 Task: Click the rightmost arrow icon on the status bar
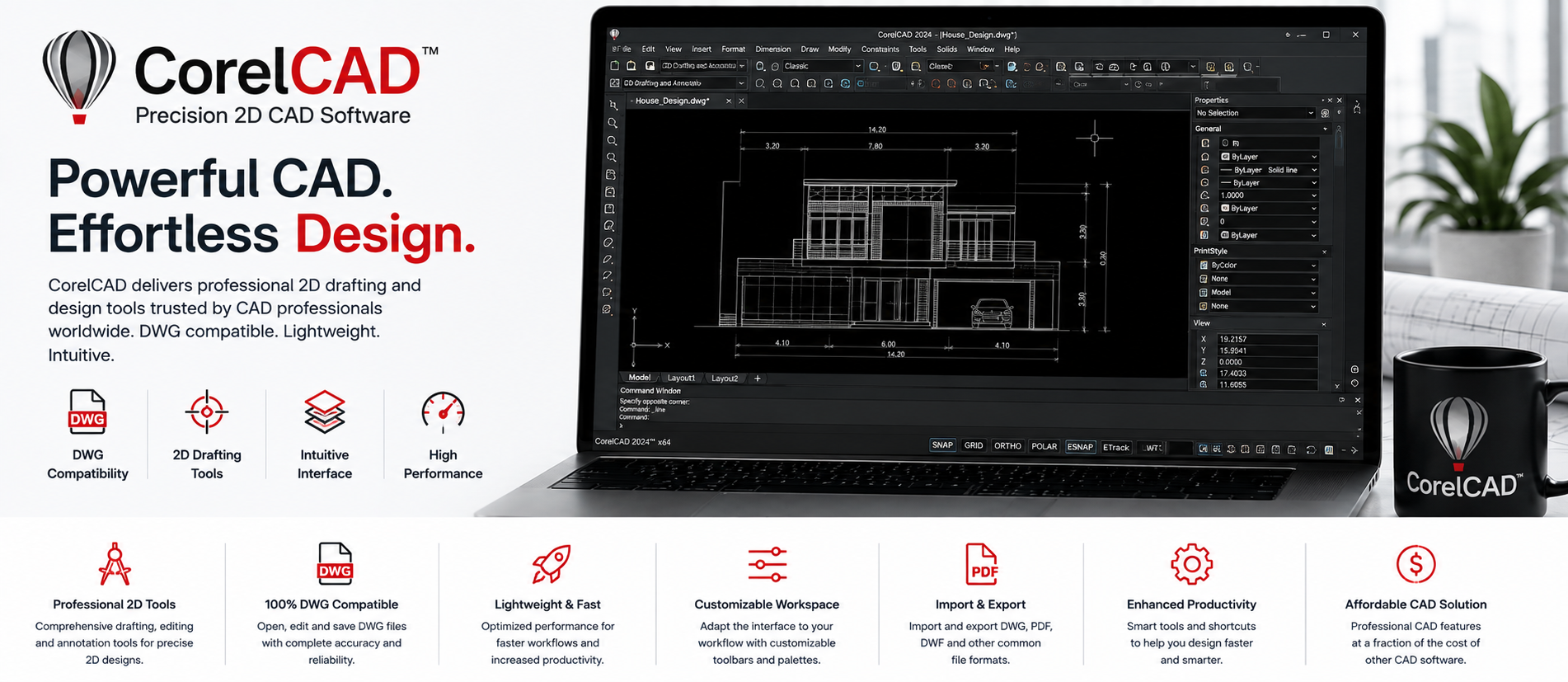coord(1354,449)
